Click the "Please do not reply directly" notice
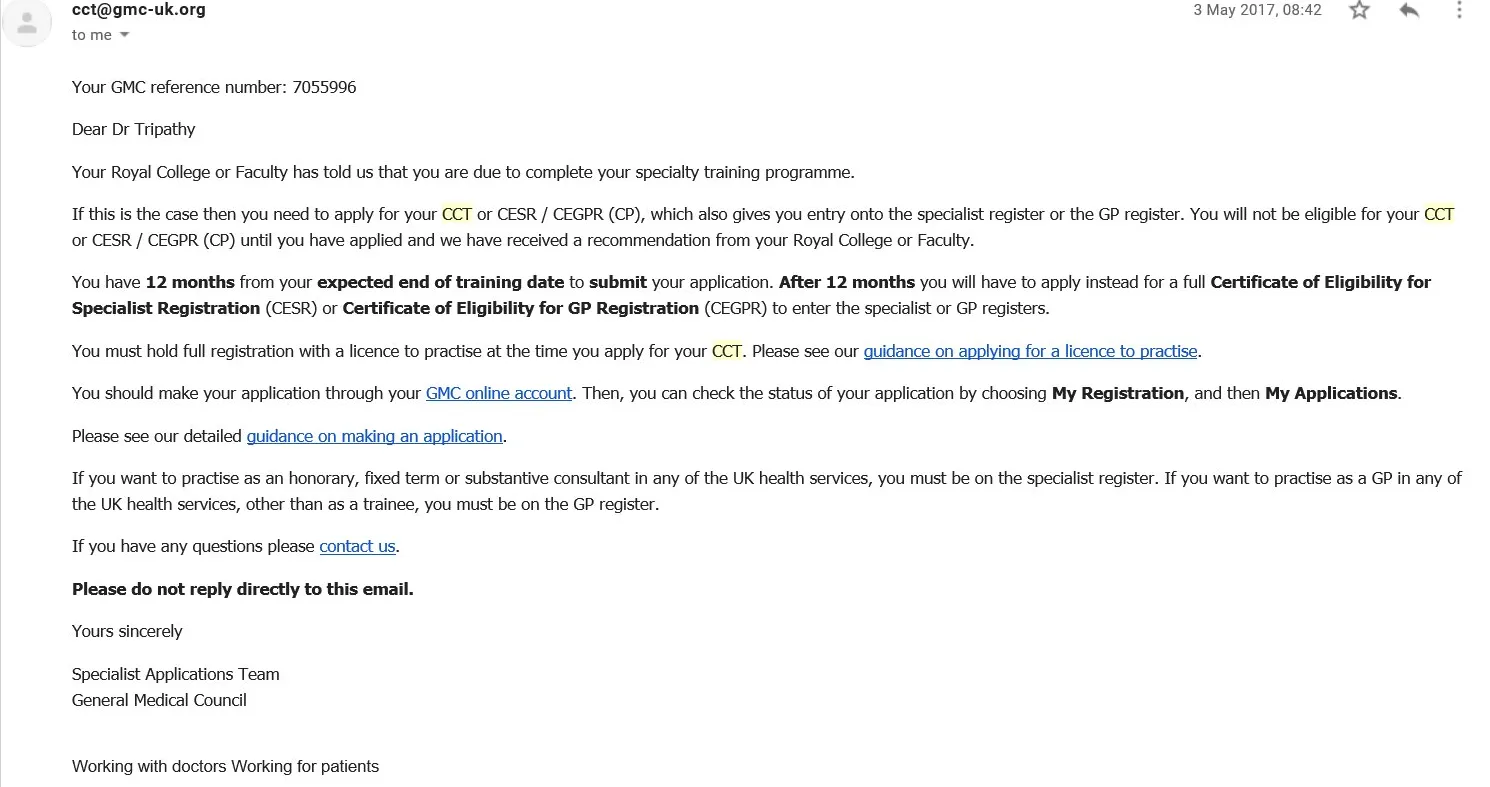The image size is (1490, 787). click(242, 589)
